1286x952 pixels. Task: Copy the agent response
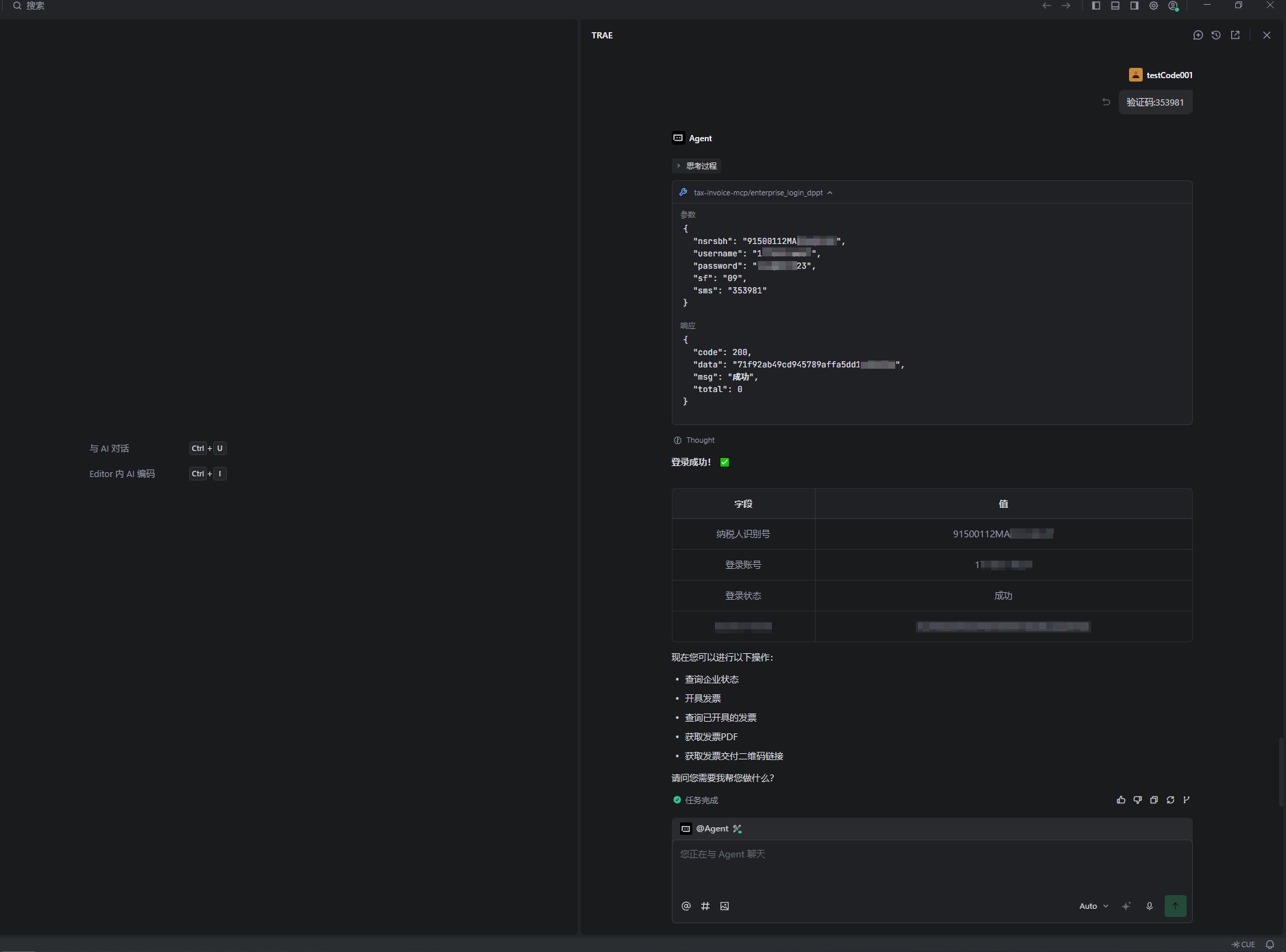[x=1154, y=800]
